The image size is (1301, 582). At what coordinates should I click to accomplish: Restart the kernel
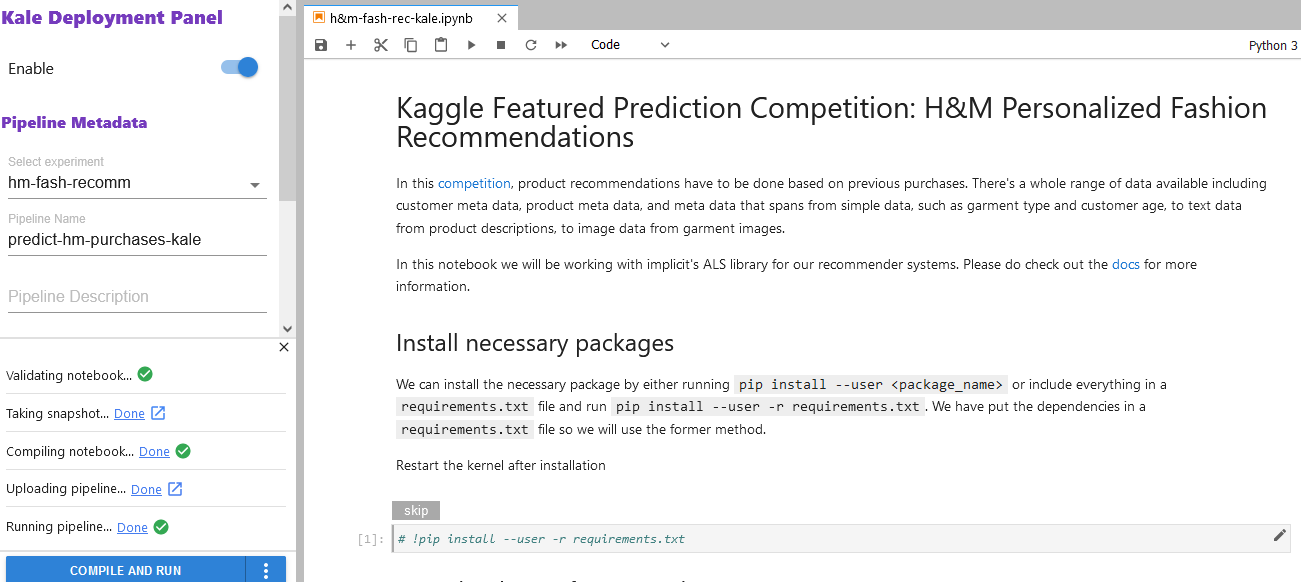click(x=531, y=45)
